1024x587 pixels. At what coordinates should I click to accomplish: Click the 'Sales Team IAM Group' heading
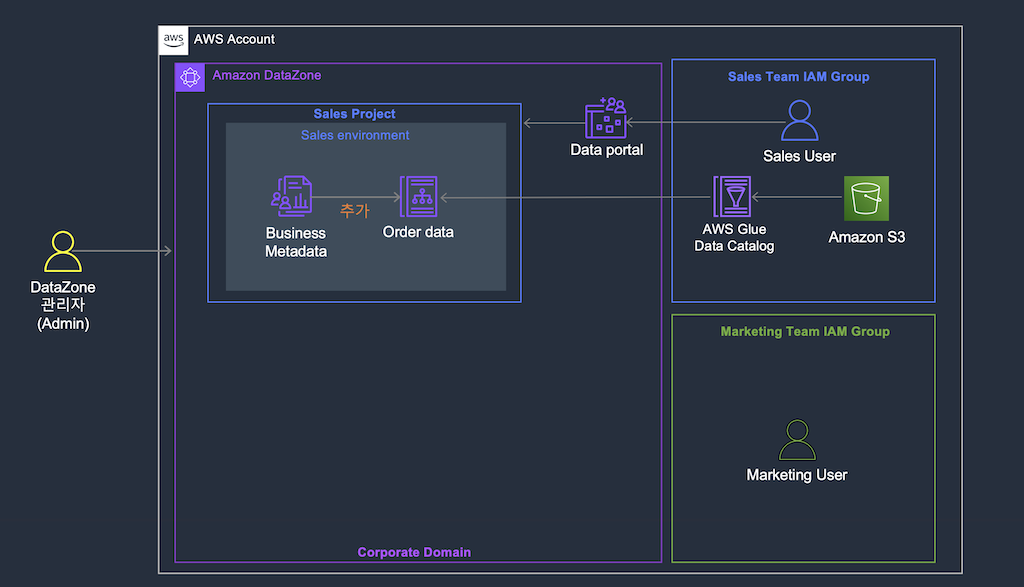pos(799,76)
